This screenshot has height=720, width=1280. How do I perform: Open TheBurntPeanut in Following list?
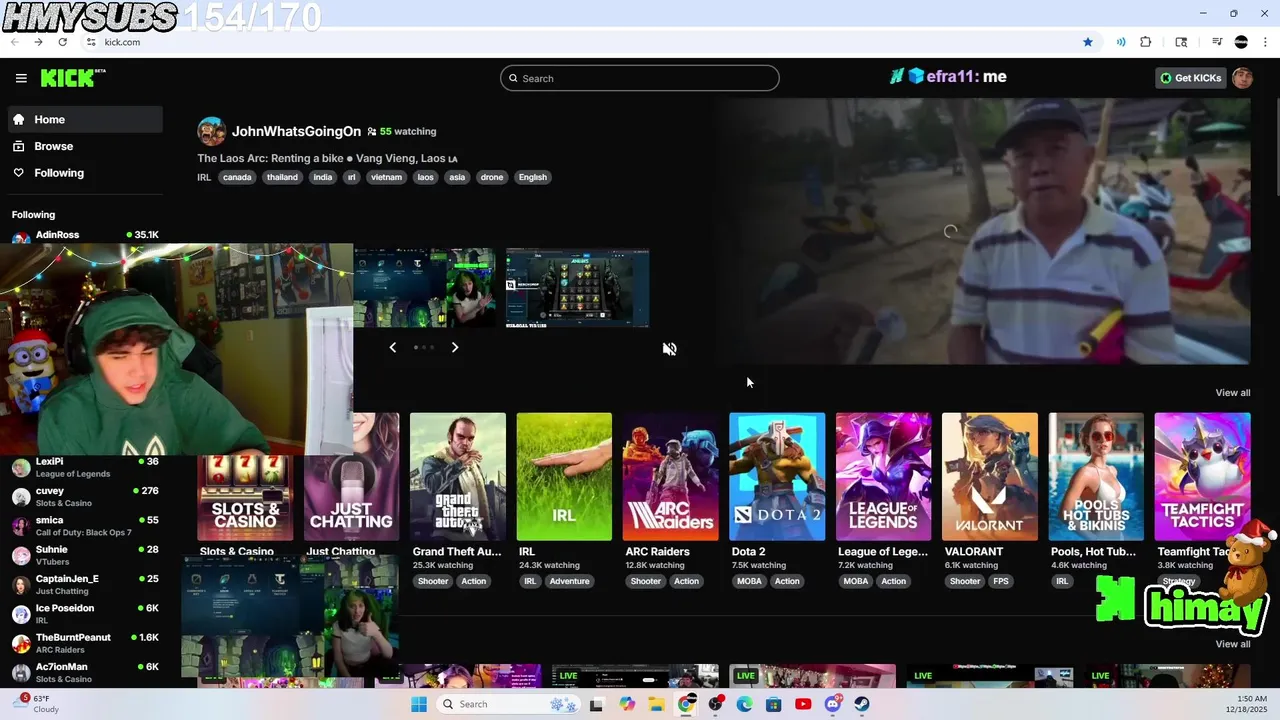tap(86, 643)
